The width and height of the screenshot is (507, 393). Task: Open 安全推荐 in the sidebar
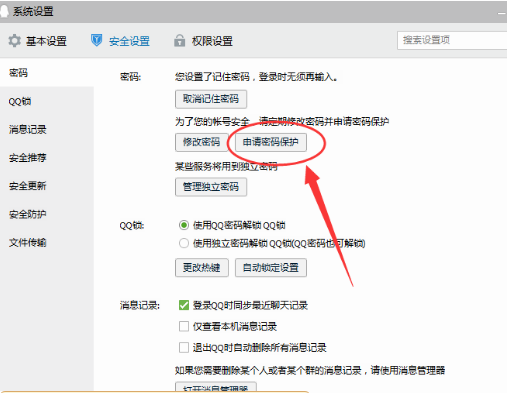tap(28, 158)
